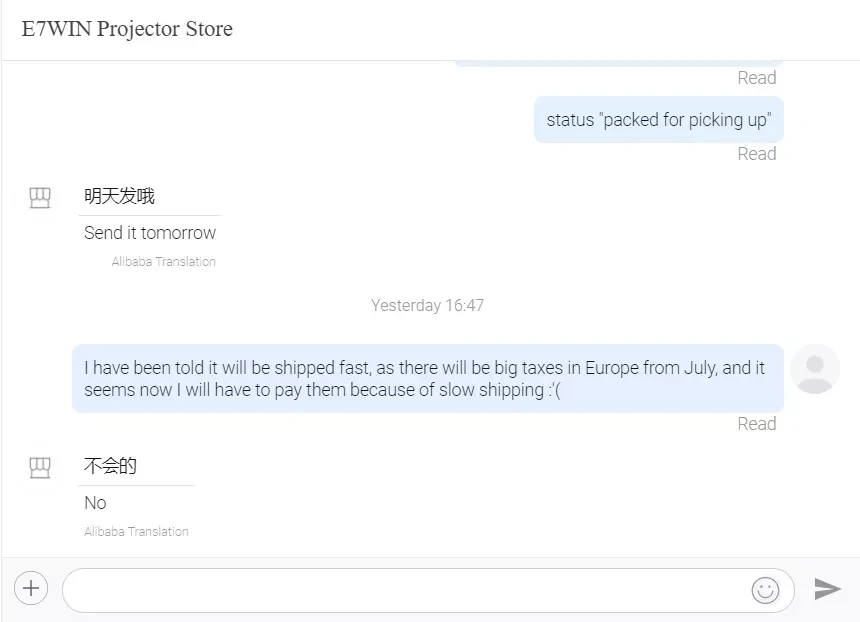This screenshot has height=622, width=860.
Task: Click the long message about Europe taxes
Action: [x=427, y=379]
